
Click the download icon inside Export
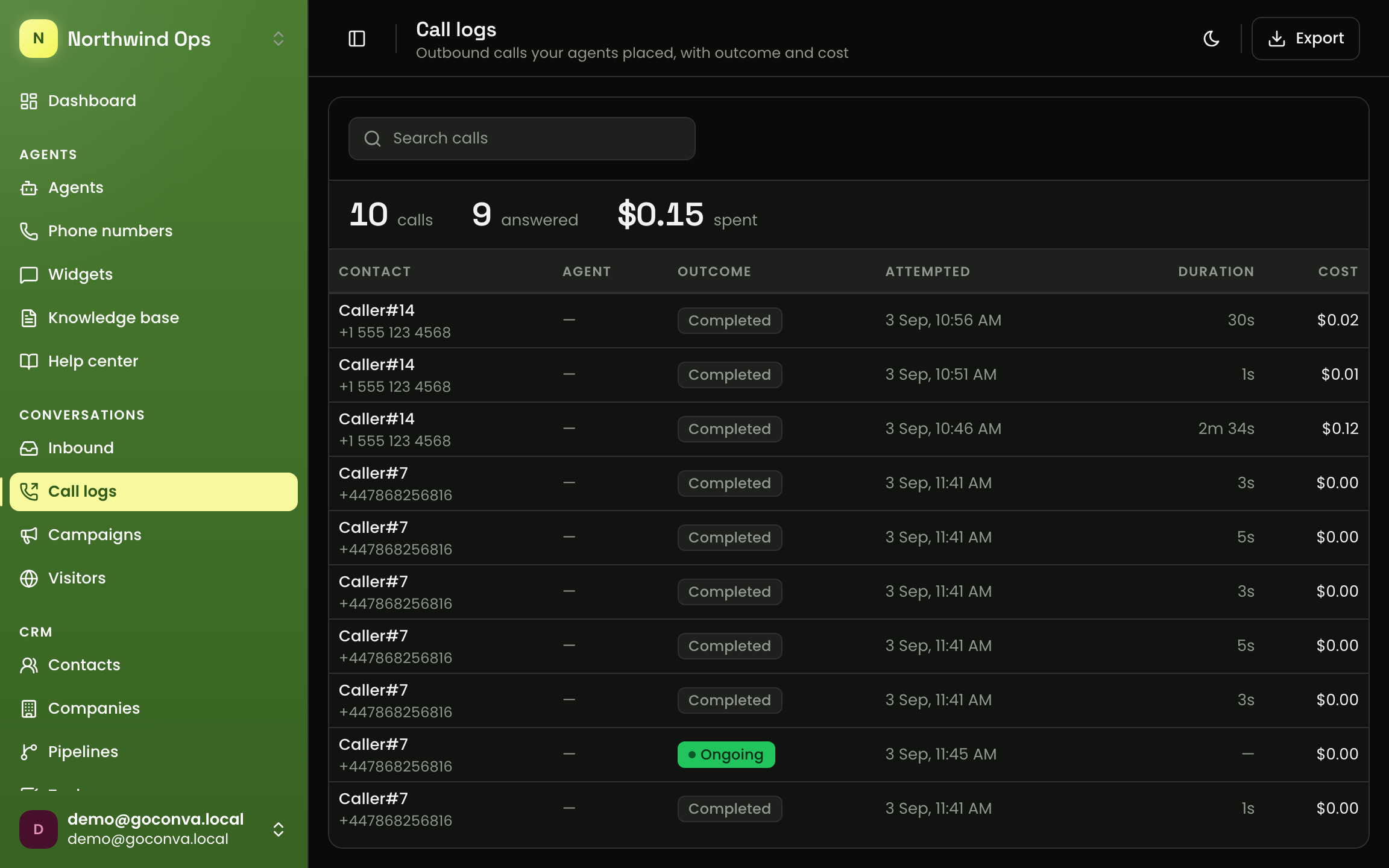coord(1277,39)
